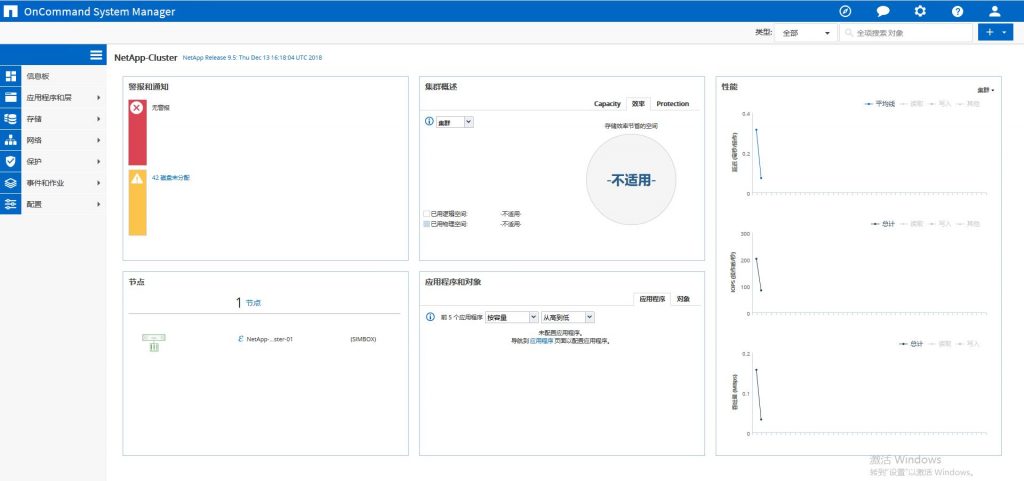This screenshot has width=1024, height=481.
Task: Expand the 应用程序和层 menu arrow
Action: tap(99, 98)
